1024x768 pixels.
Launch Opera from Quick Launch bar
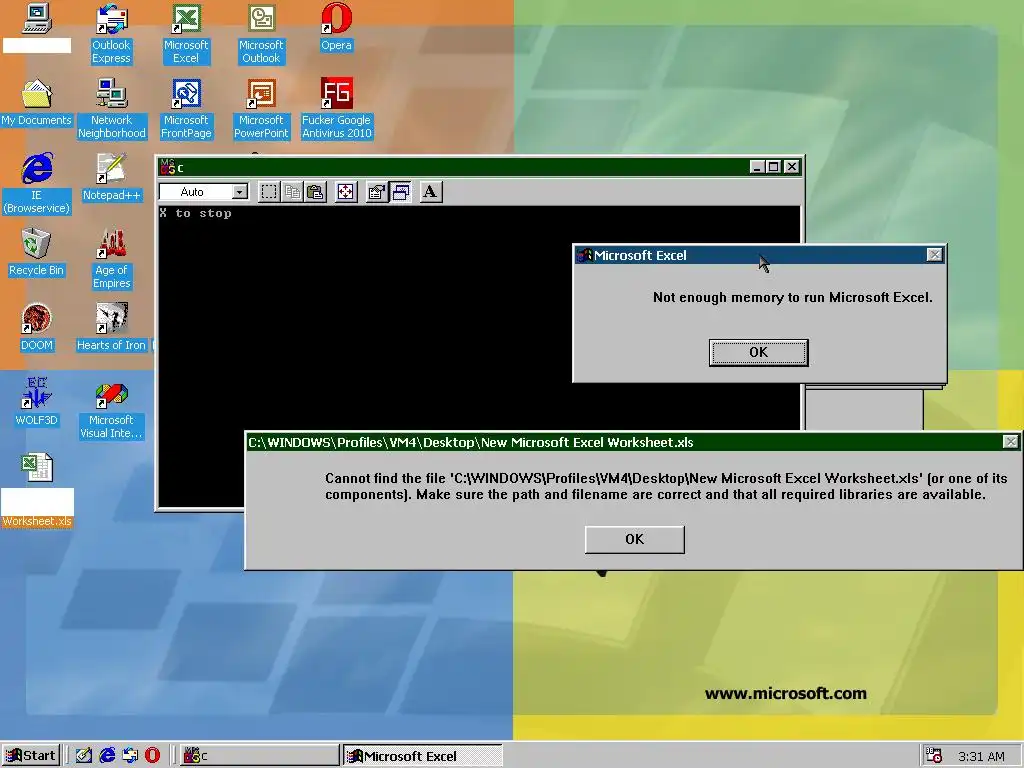(x=152, y=756)
